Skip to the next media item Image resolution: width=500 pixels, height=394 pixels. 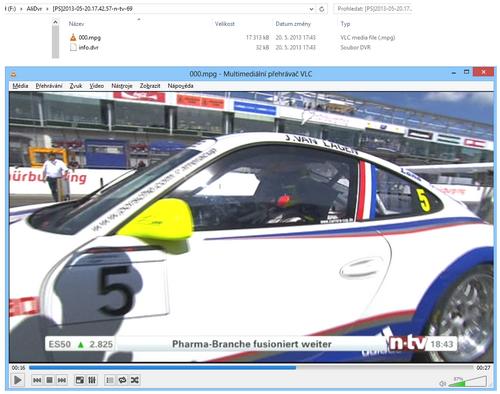click(x=62, y=380)
